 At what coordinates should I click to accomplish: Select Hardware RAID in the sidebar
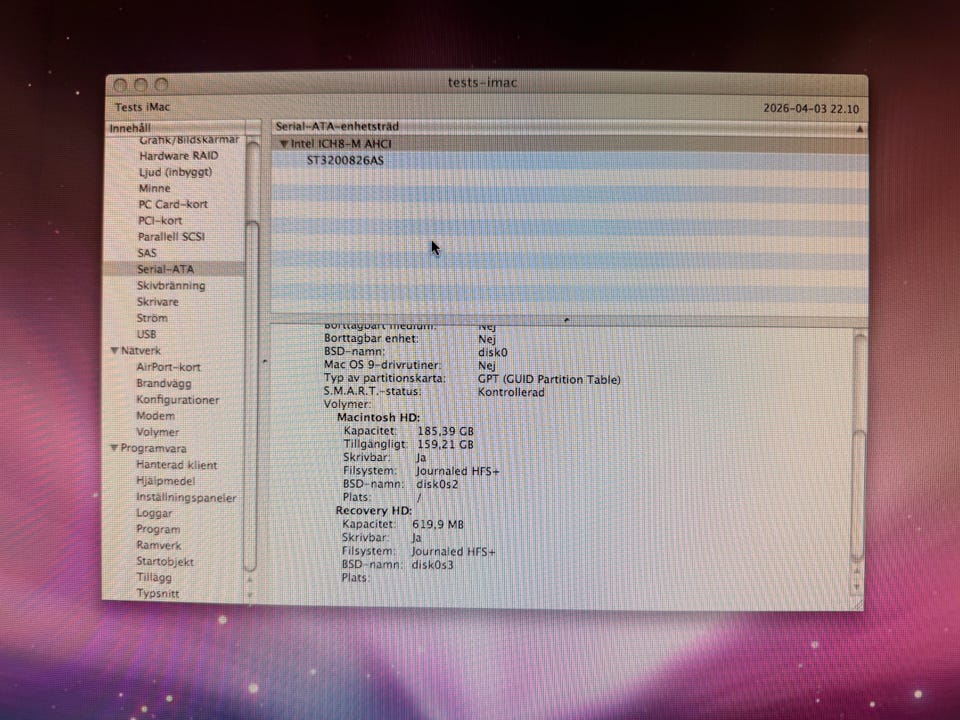pos(178,156)
